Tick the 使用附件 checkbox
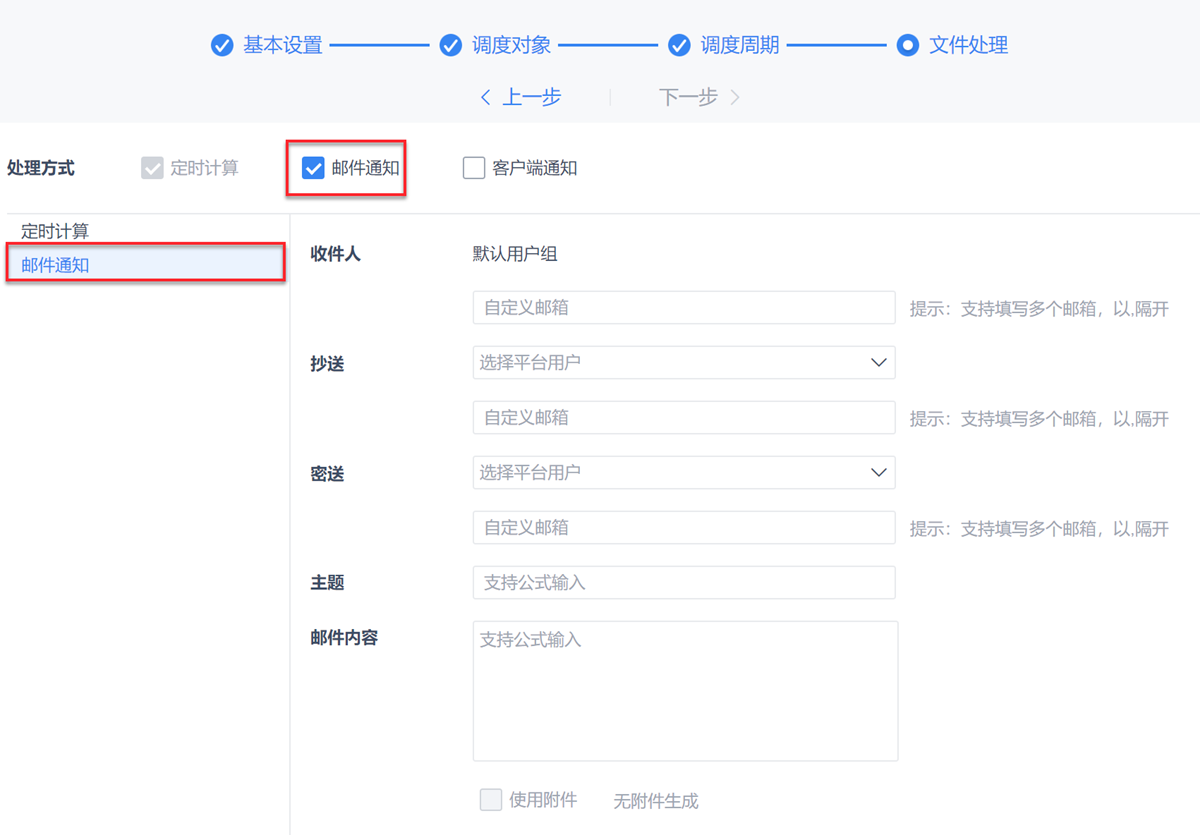Image resolution: width=1200 pixels, height=835 pixels. 491,800
